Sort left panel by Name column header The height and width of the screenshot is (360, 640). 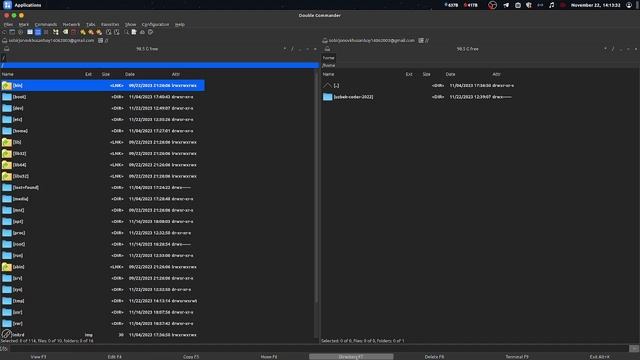(8, 74)
